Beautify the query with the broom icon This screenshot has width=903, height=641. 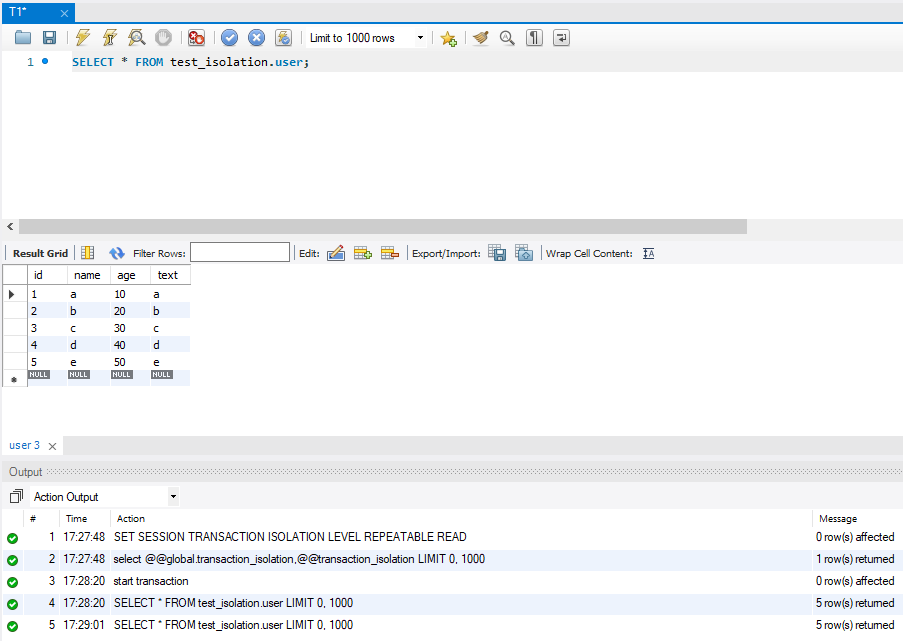coord(480,38)
